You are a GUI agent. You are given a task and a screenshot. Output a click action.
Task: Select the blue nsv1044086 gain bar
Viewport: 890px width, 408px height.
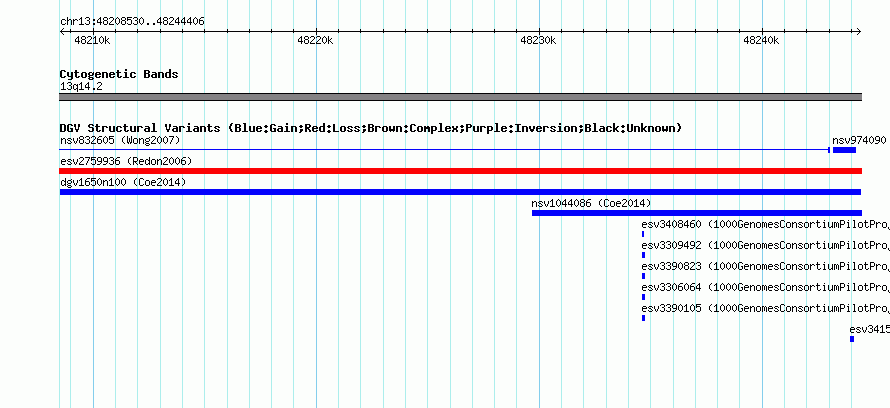coord(696,213)
